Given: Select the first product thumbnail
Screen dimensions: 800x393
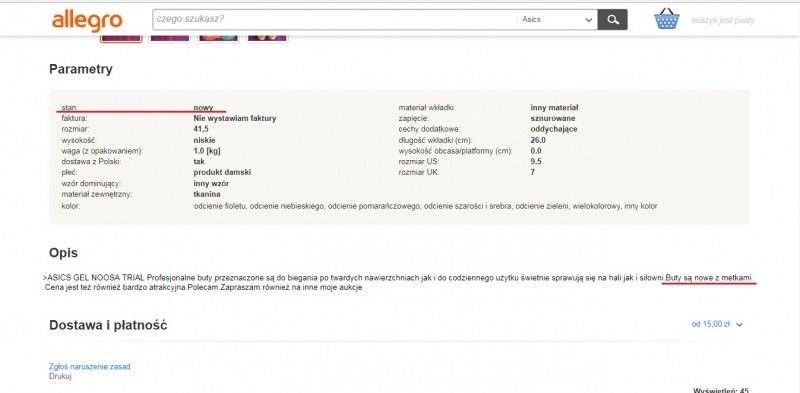Looking at the screenshot, I should (x=121, y=39).
